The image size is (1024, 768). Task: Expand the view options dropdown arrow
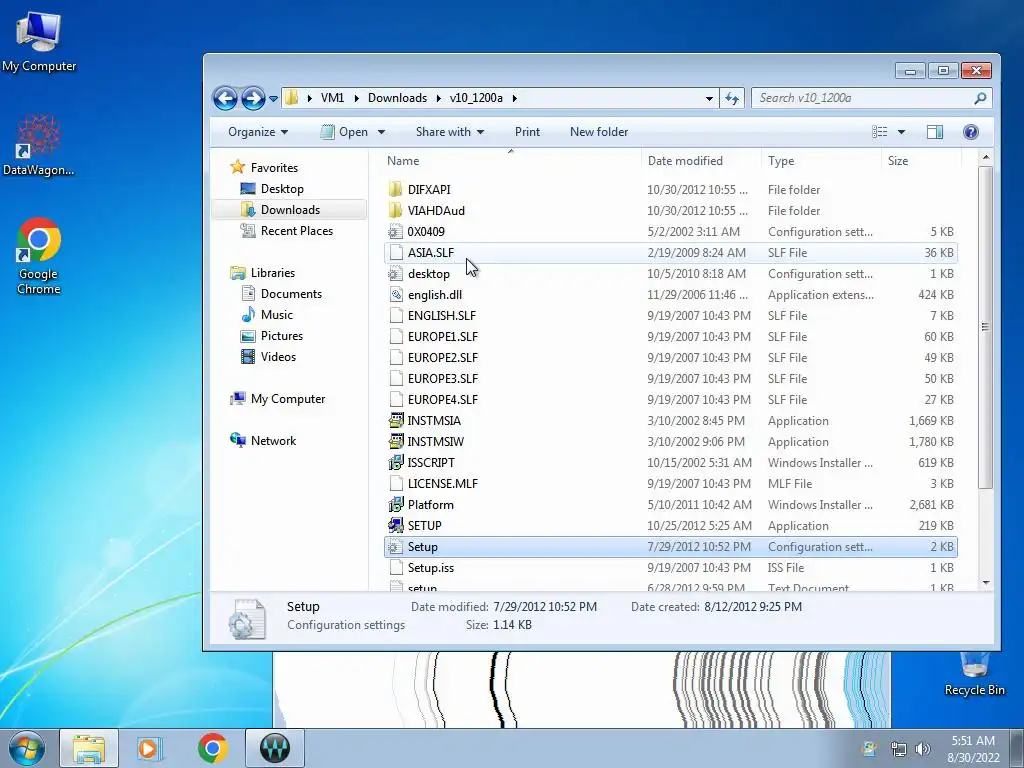(x=902, y=132)
